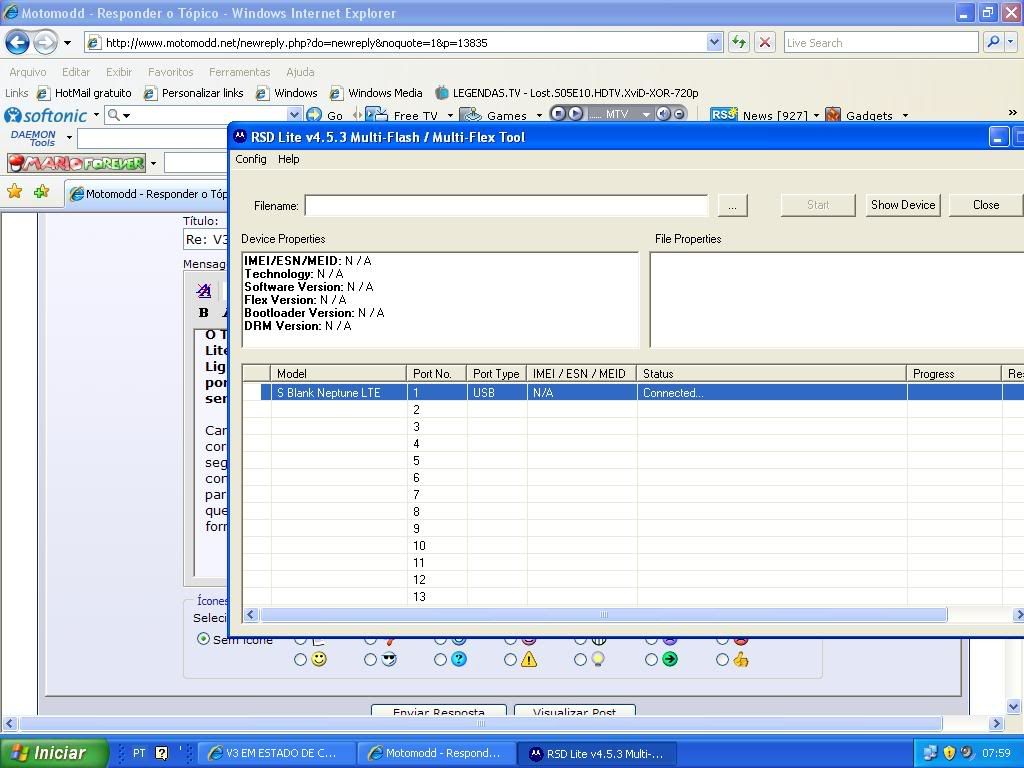The width and height of the screenshot is (1024, 768).
Task: Click the Status column header
Action: pyautogui.click(x=771, y=374)
